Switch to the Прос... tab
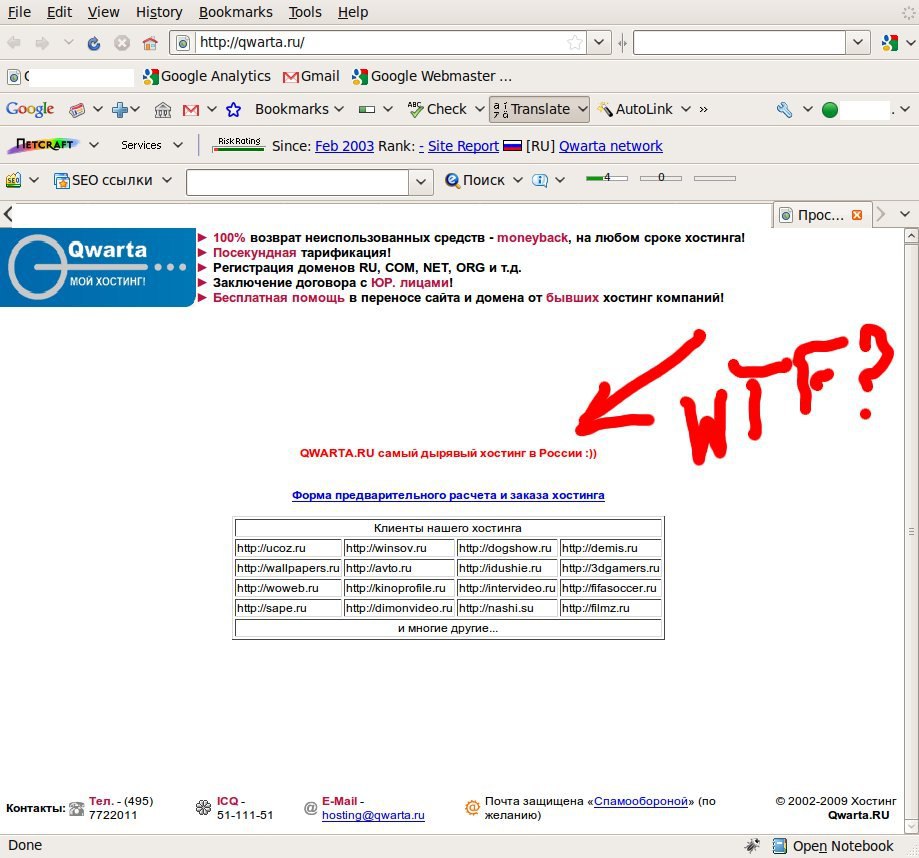 [822, 215]
